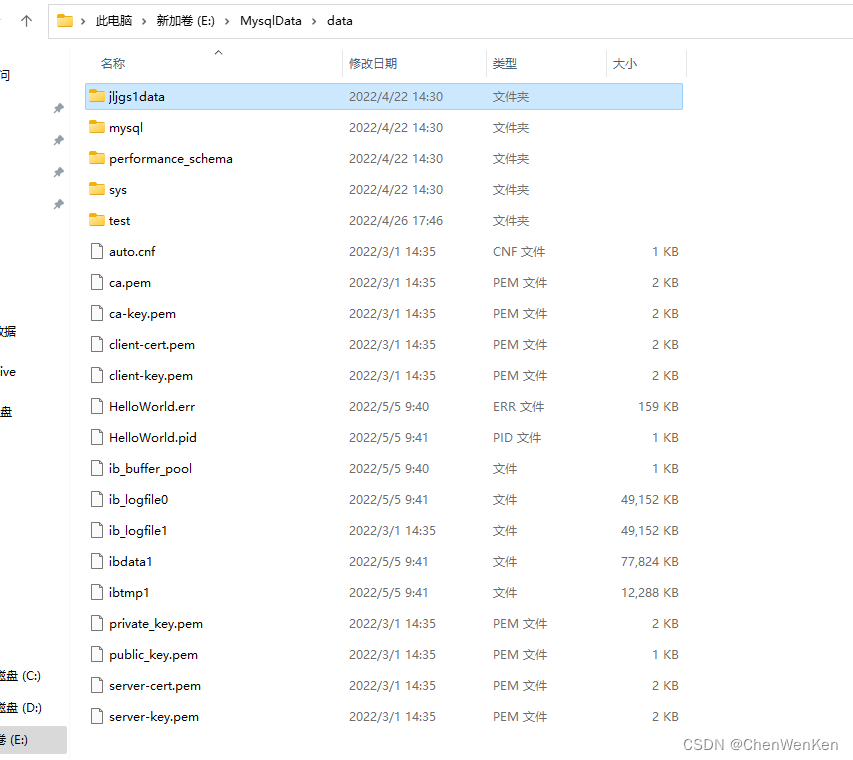This screenshot has width=853, height=760.
Task: Click the folder icon in address bar
Action: (x=65, y=21)
